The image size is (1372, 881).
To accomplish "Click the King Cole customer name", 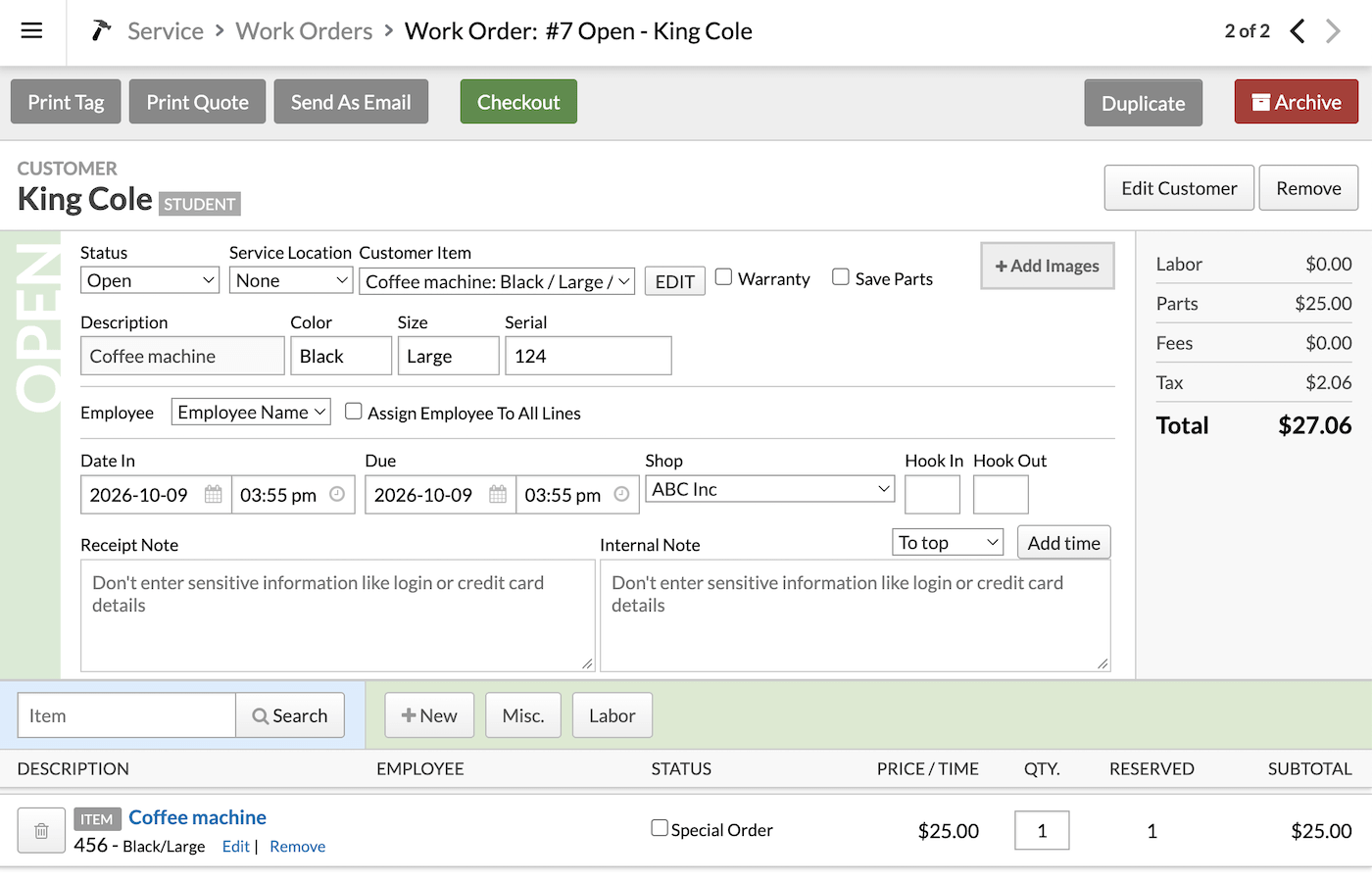I will (x=85, y=199).
